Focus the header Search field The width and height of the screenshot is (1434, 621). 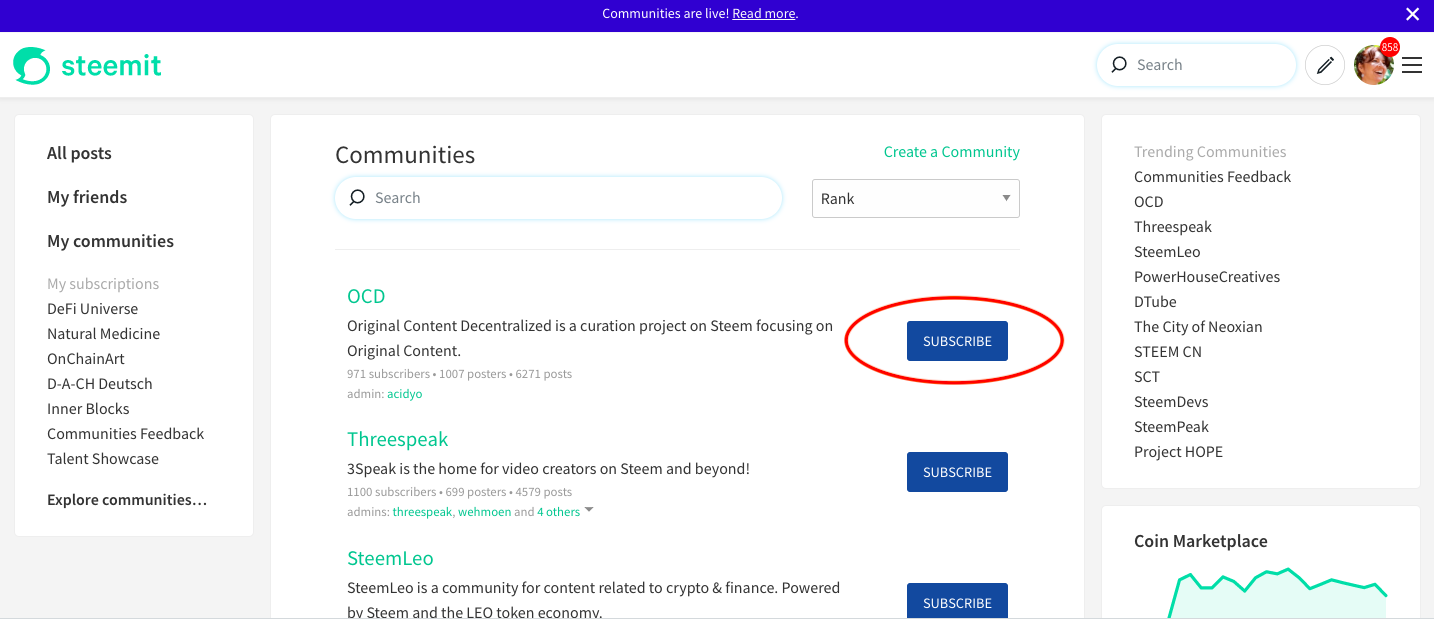(x=1196, y=65)
